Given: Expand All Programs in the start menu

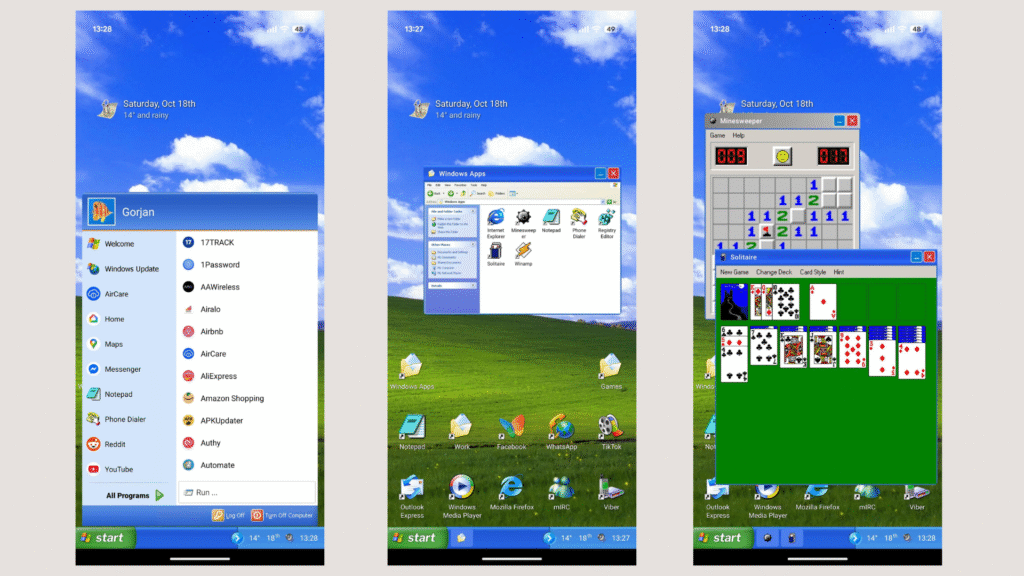Looking at the screenshot, I should (x=134, y=495).
